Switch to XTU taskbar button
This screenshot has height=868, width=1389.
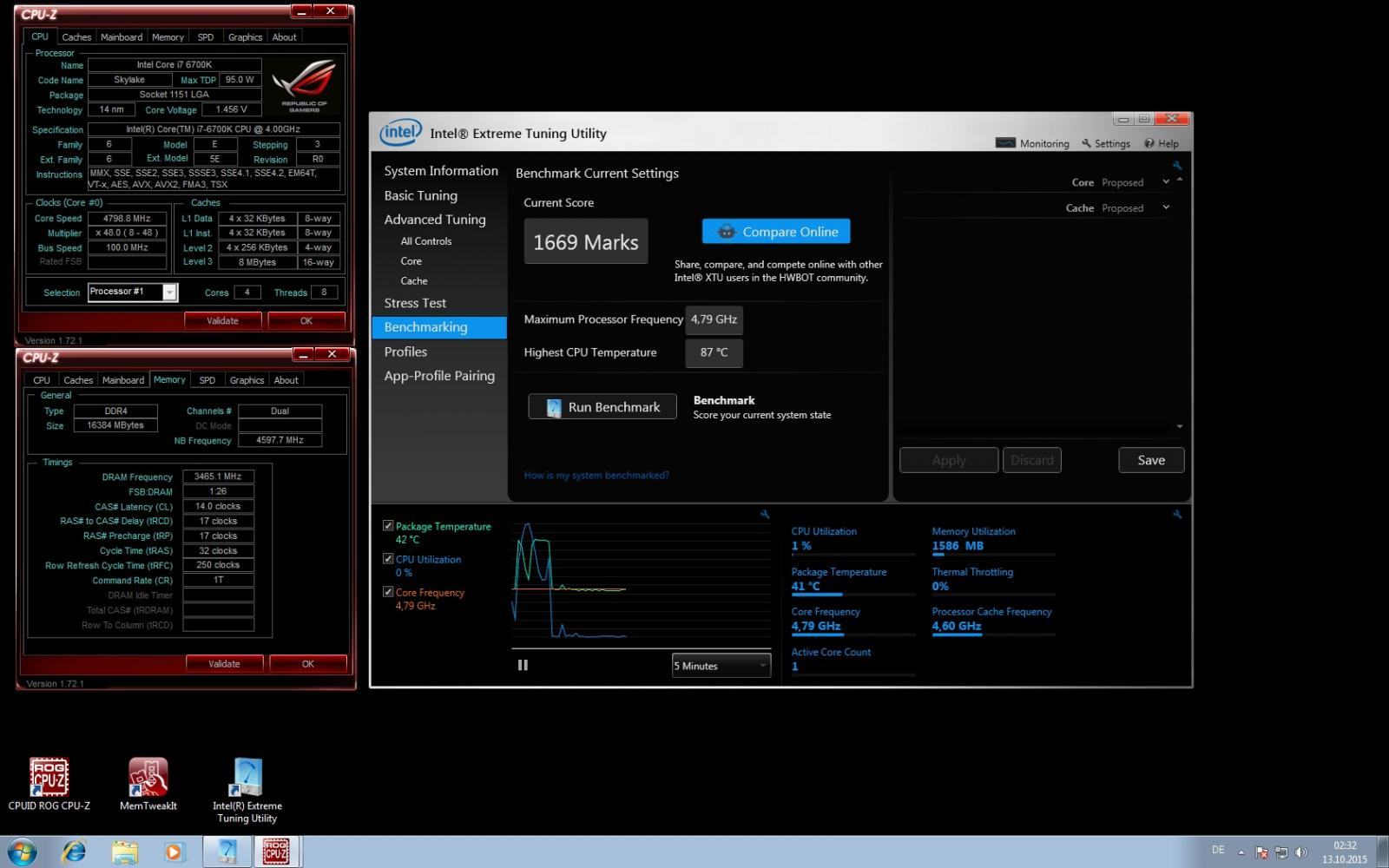(x=227, y=852)
